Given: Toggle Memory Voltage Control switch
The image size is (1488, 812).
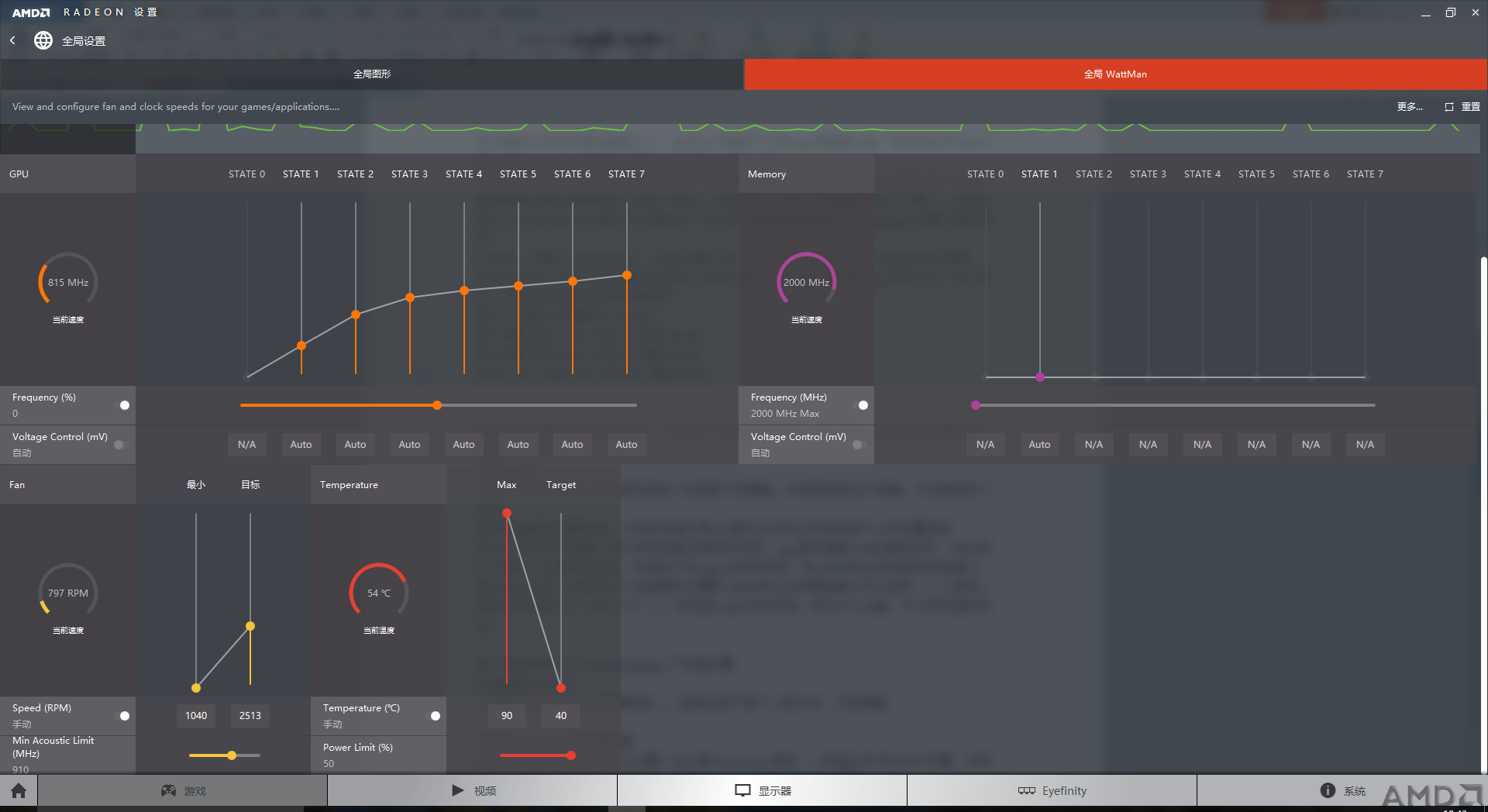Looking at the screenshot, I should (860, 445).
